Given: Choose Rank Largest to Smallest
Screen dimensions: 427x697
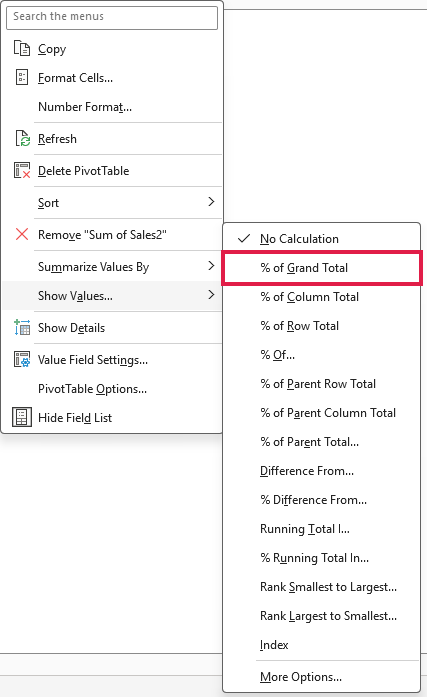Looking at the screenshot, I should [321, 616].
